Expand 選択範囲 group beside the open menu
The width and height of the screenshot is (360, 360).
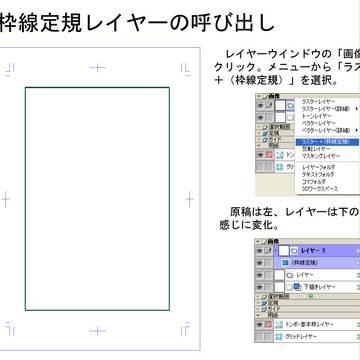[x=259, y=127]
